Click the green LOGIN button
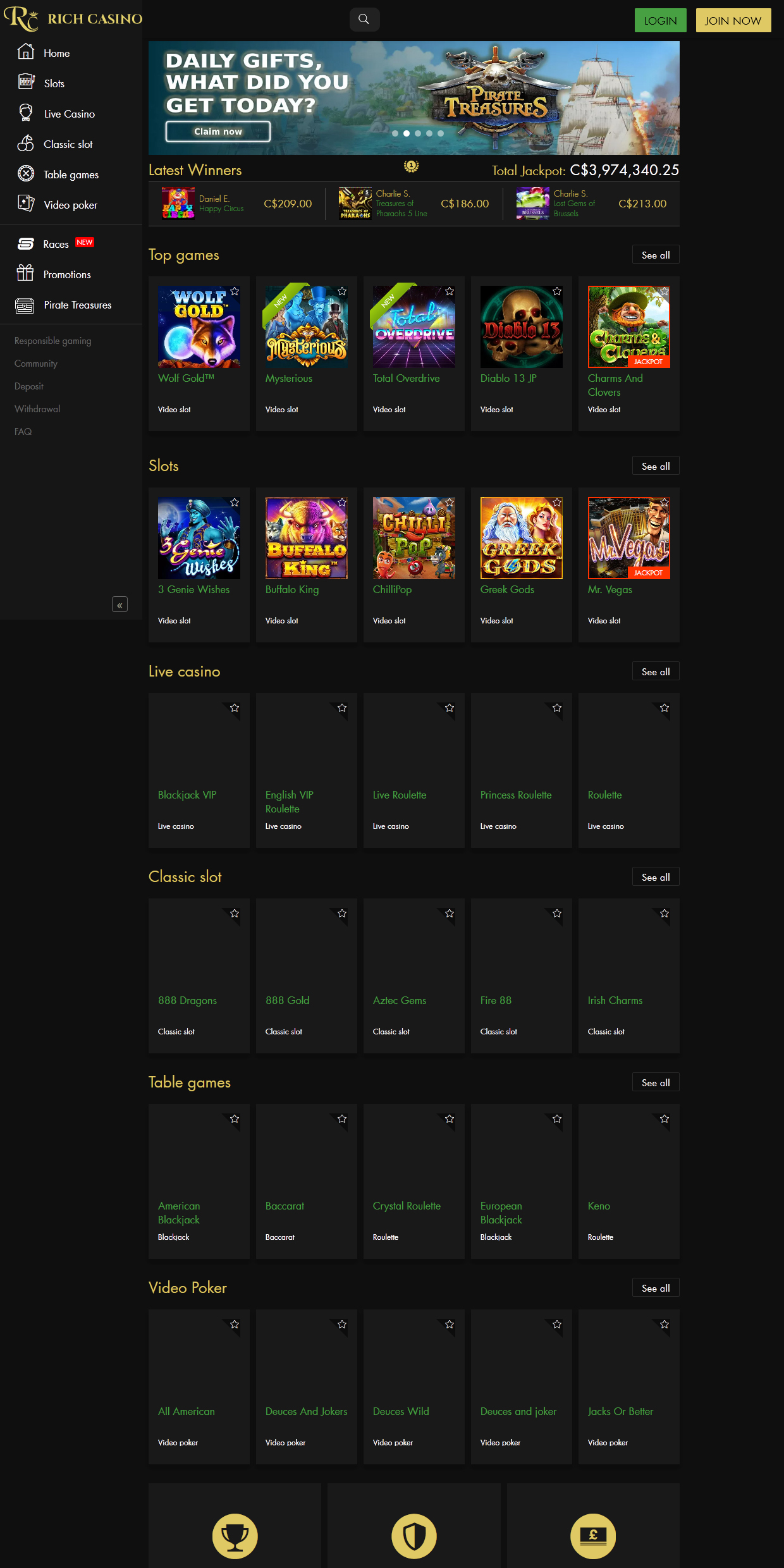784x1568 pixels. point(660,21)
